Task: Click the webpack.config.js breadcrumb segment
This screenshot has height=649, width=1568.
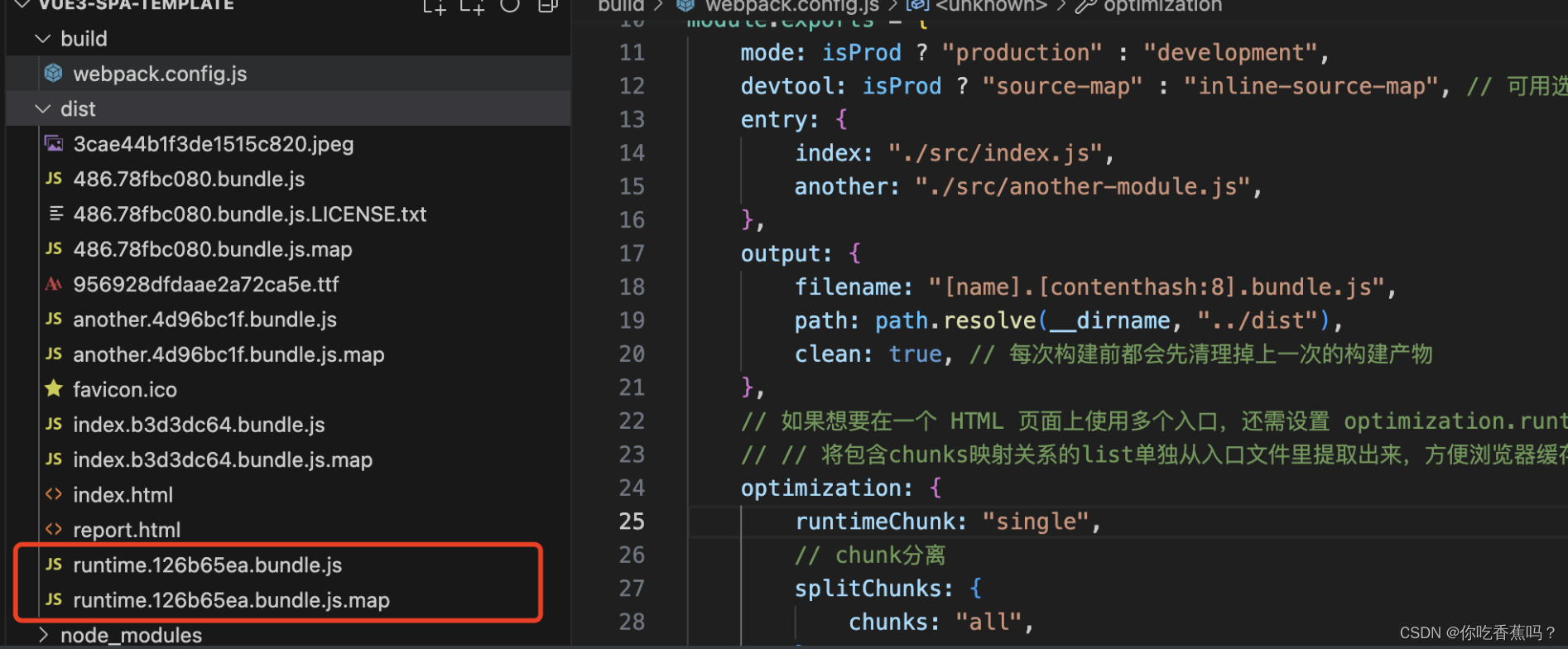Action: point(791,6)
